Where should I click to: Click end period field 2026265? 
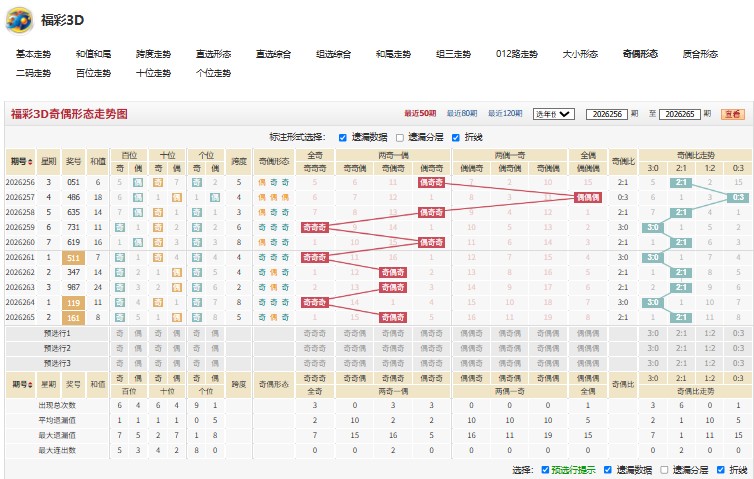coord(679,114)
